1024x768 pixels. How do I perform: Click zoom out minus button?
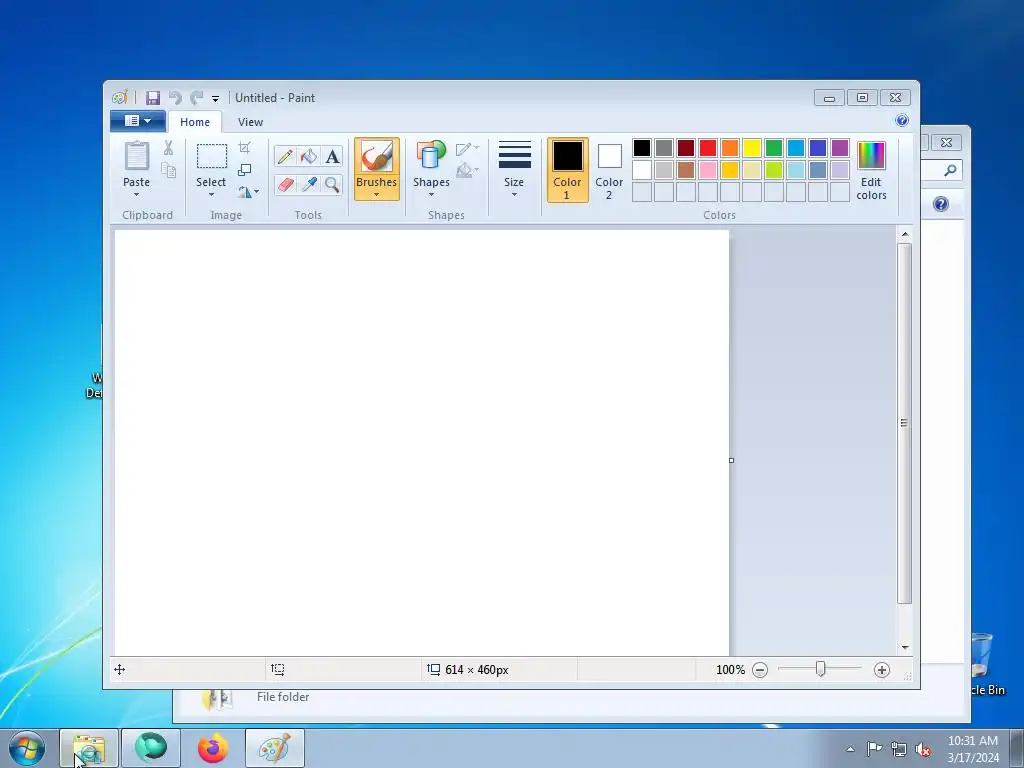click(x=760, y=669)
